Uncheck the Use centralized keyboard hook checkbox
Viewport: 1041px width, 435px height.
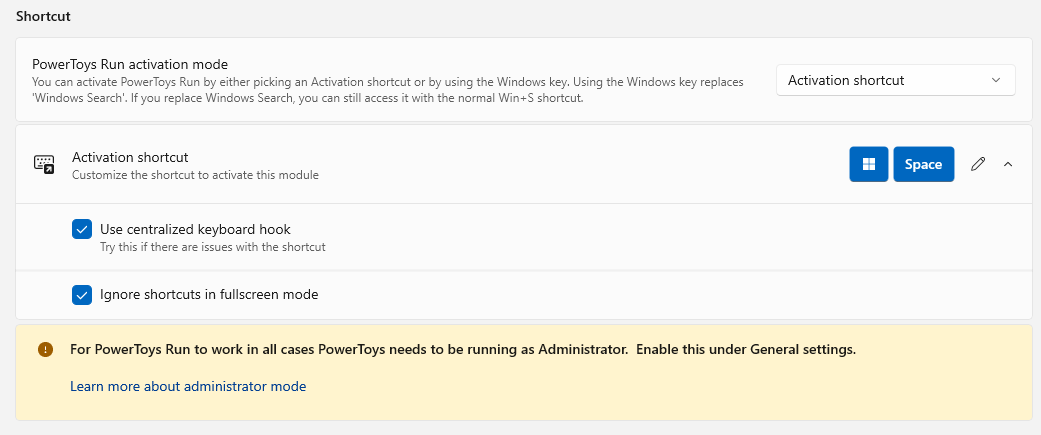pos(82,230)
